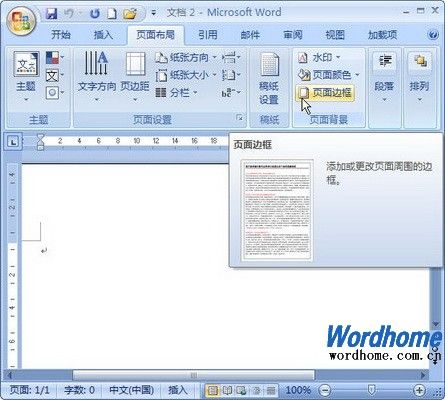
Task: Open the 审阅 tab
Action: click(293, 34)
